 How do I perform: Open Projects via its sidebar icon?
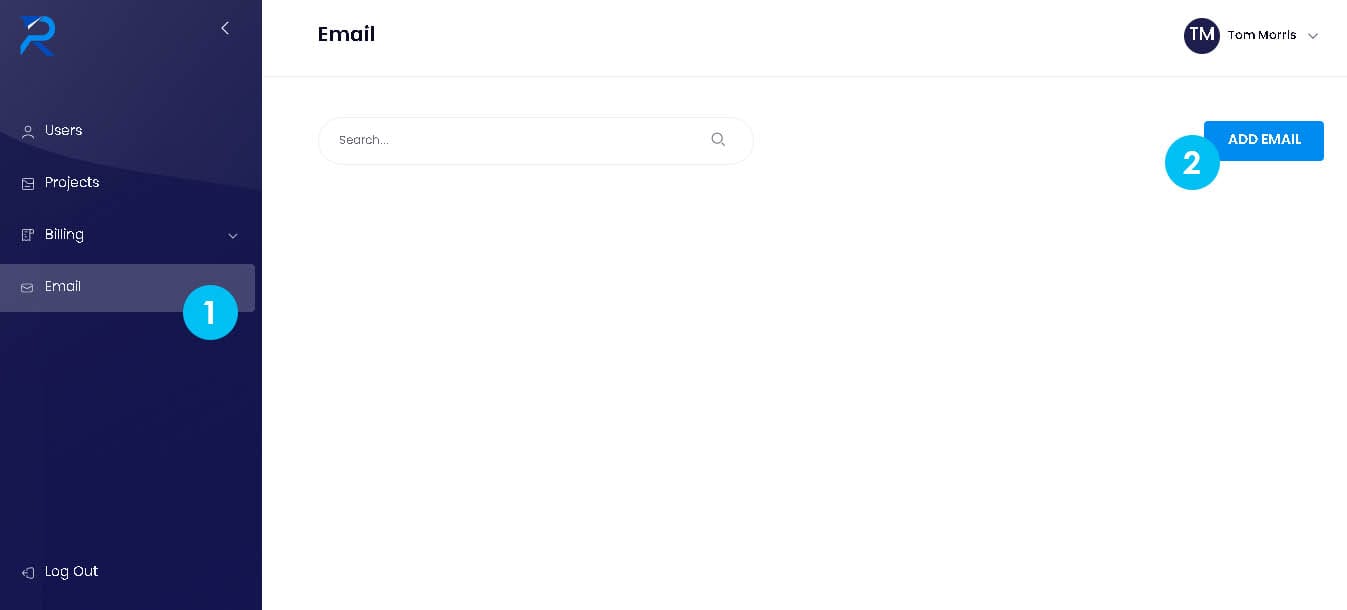click(28, 183)
